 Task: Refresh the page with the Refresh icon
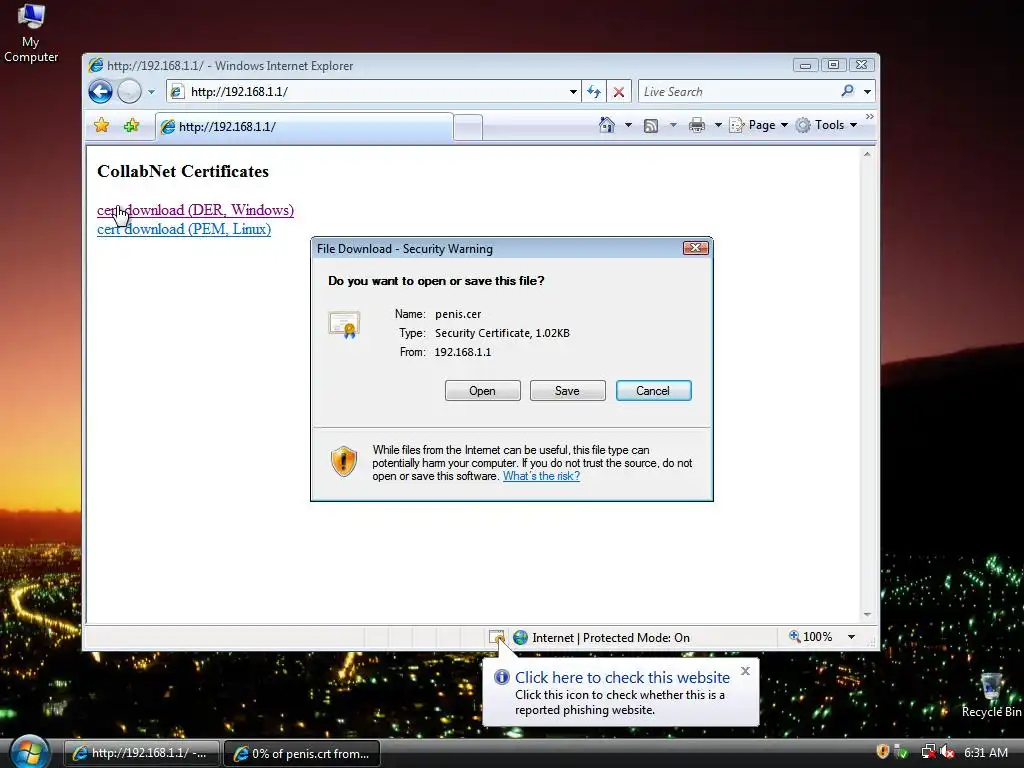coord(594,91)
